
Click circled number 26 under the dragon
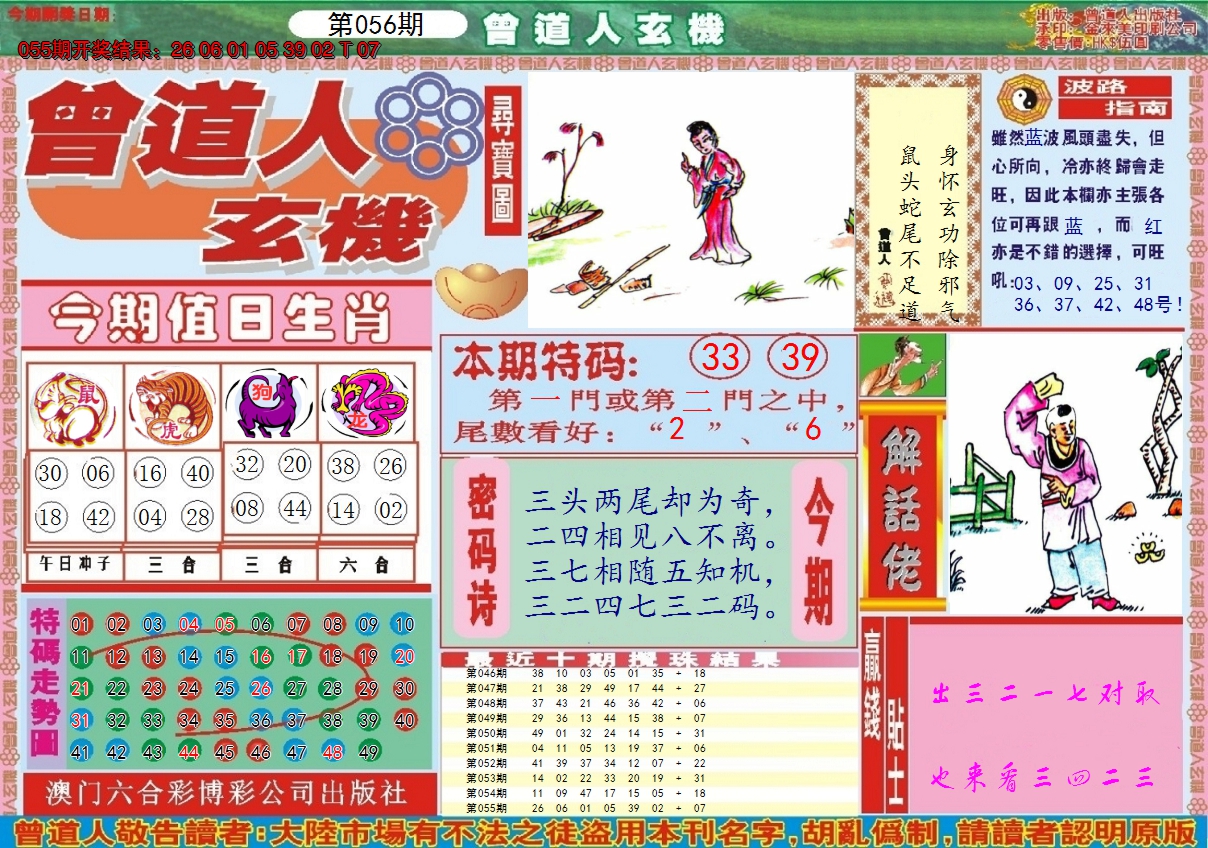point(391,465)
